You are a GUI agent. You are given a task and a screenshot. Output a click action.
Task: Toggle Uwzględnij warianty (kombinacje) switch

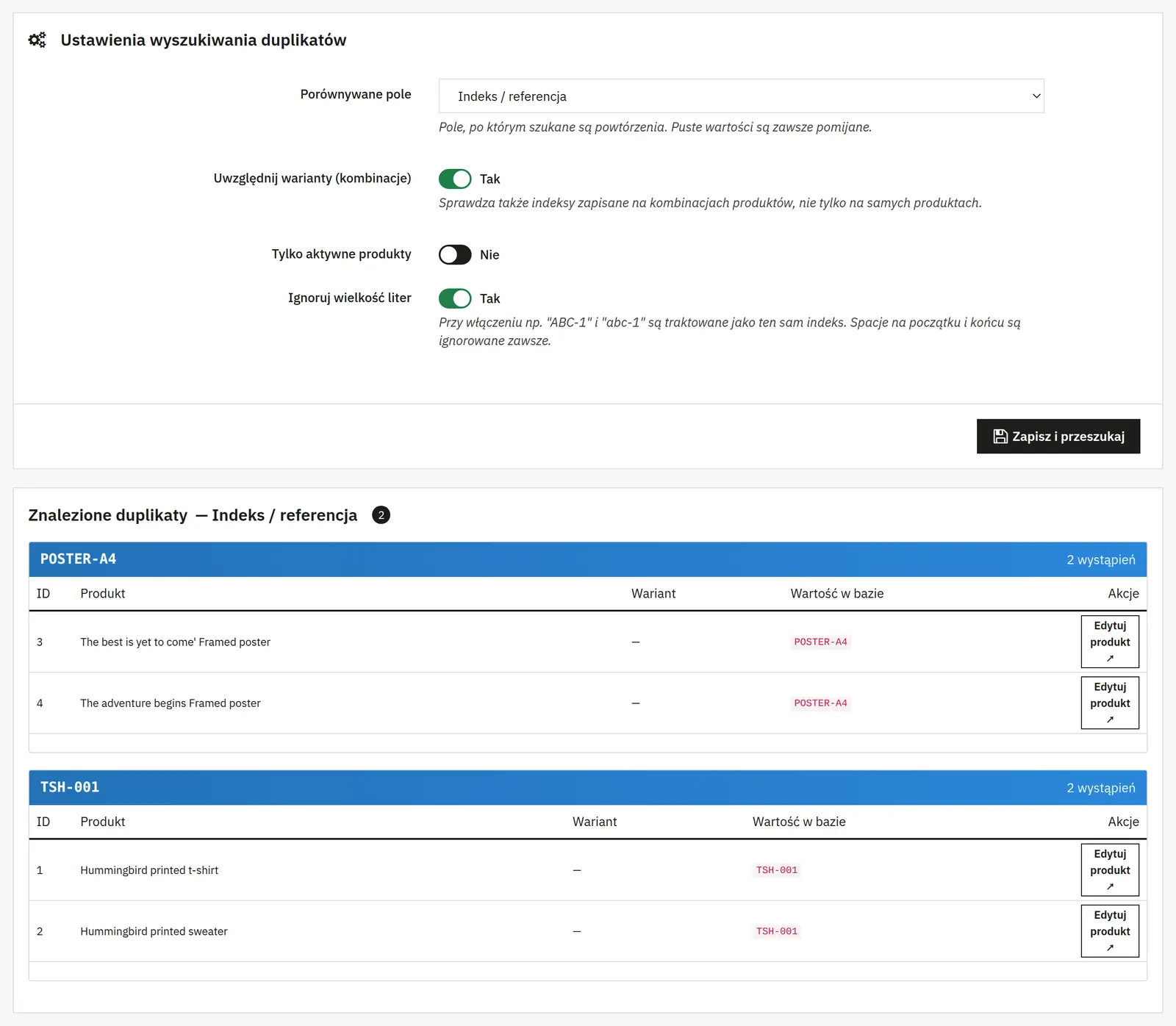455,179
